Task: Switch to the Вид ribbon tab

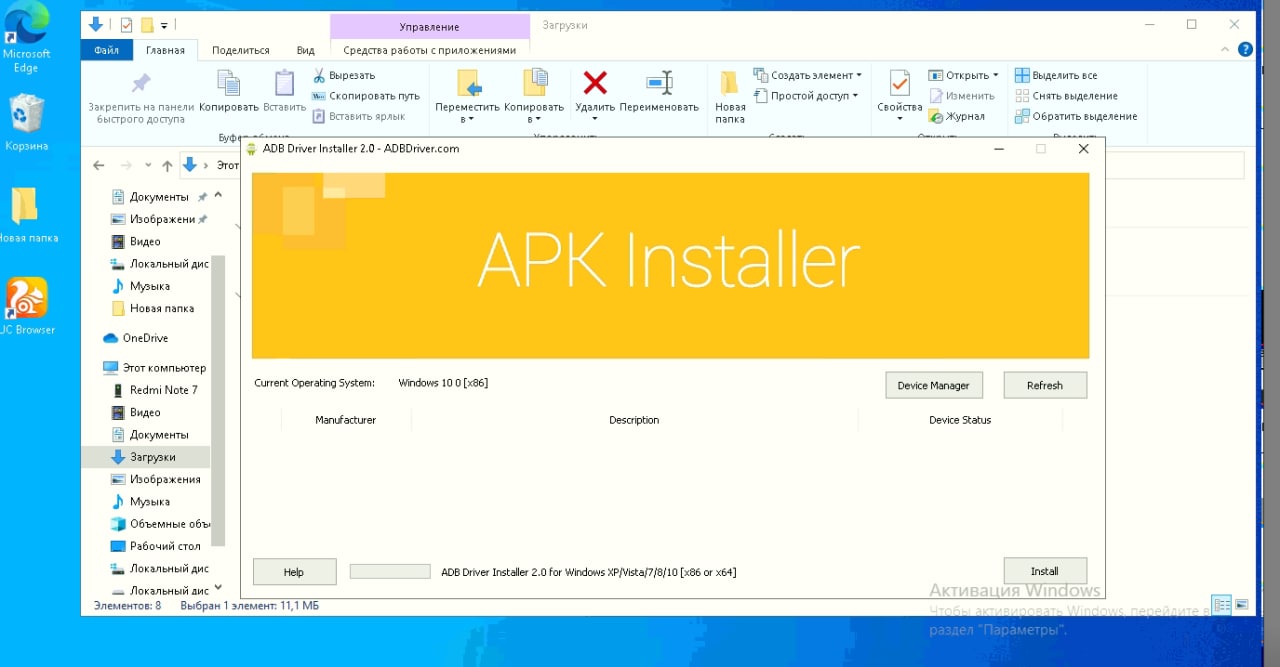Action: point(306,50)
